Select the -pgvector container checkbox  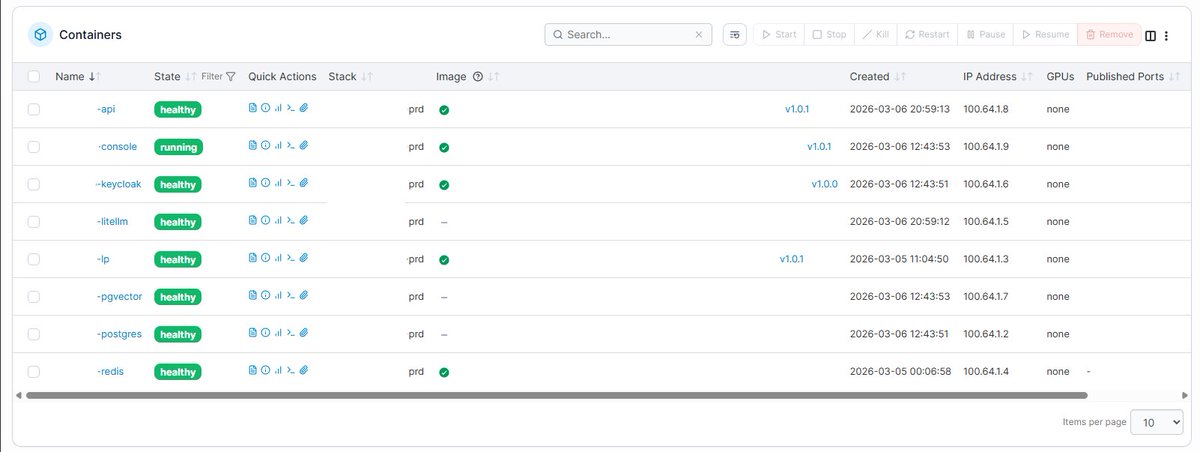(34, 296)
